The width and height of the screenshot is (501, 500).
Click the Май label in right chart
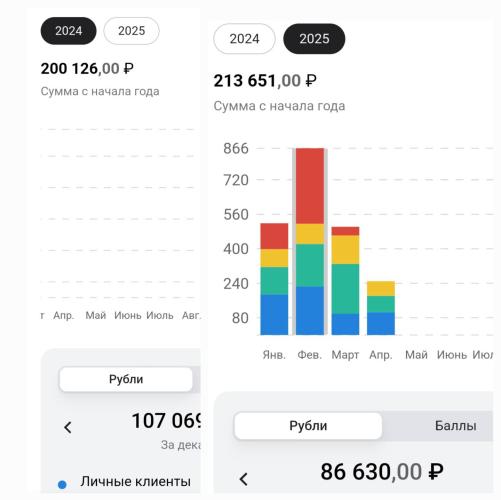tap(416, 355)
